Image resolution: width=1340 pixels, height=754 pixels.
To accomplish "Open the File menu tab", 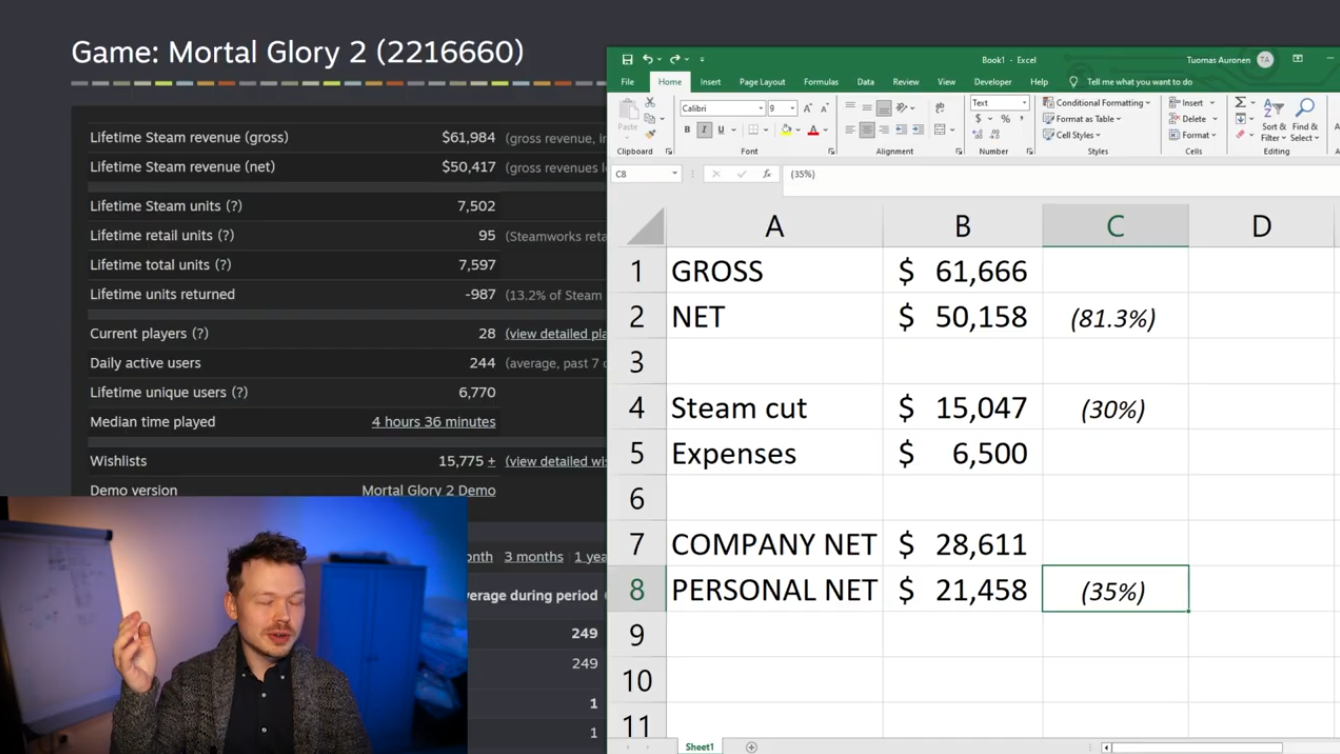I will click(627, 82).
